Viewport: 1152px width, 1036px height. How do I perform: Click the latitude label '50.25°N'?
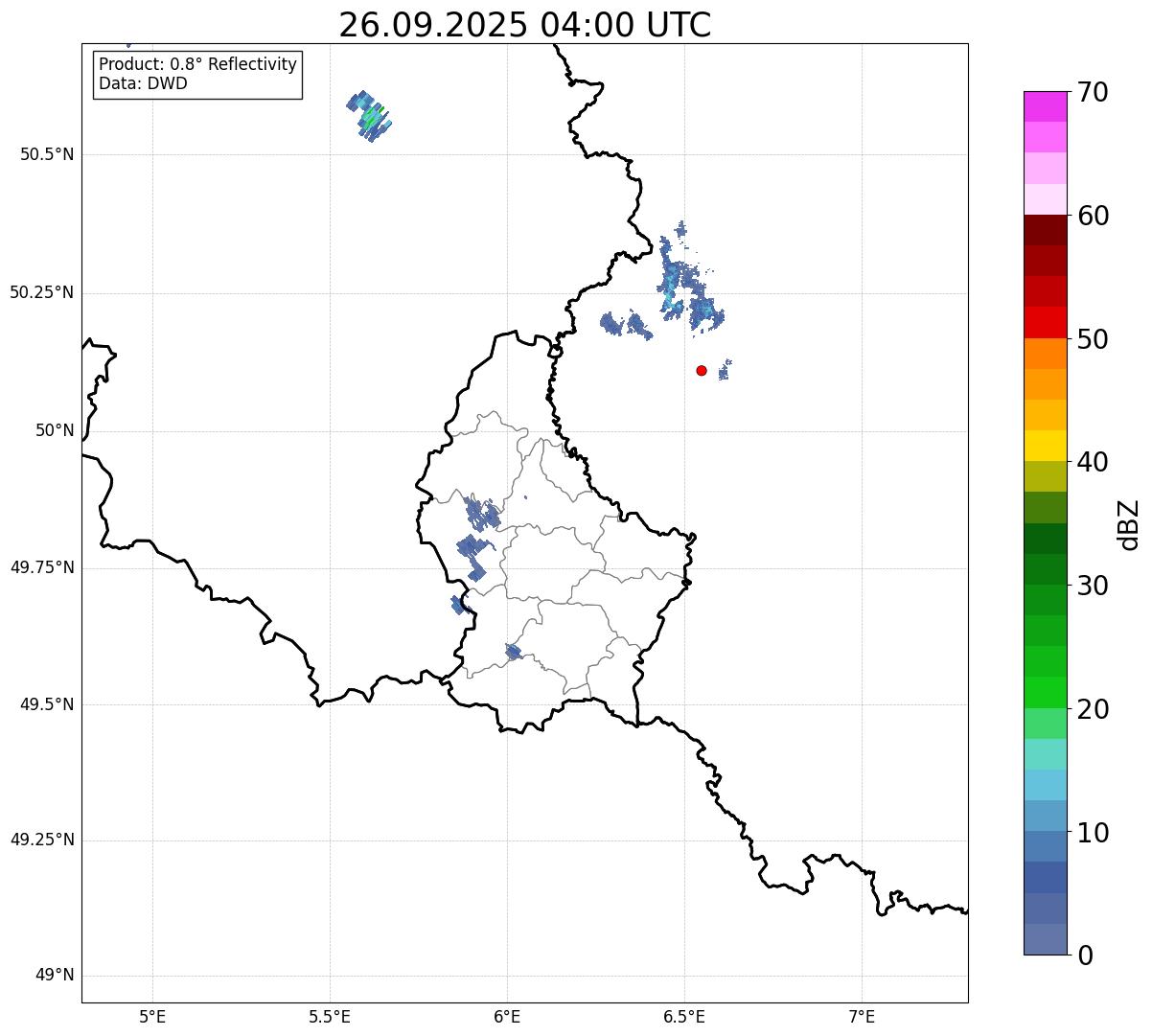[42, 292]
